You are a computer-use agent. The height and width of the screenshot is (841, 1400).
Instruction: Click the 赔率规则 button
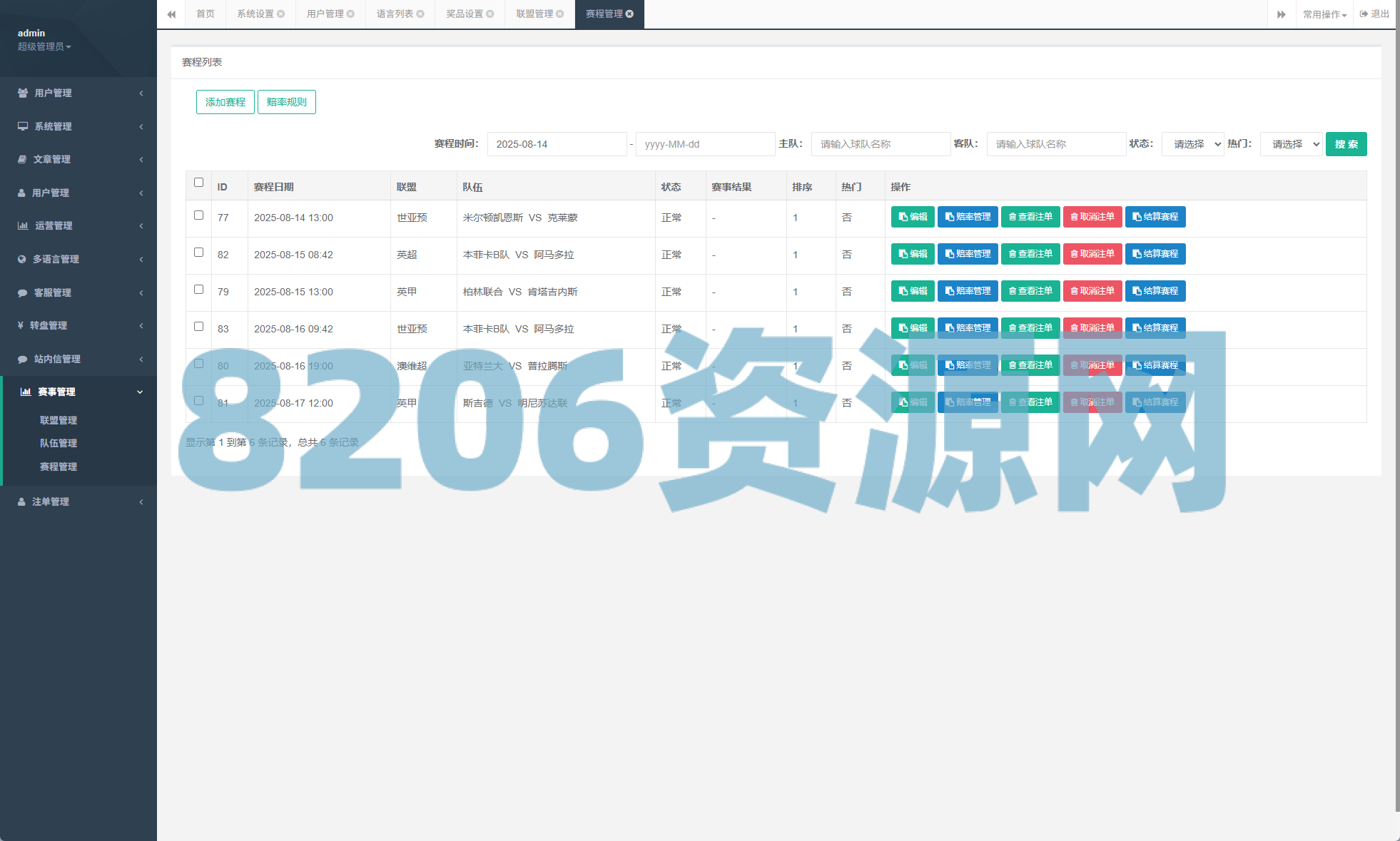coord(287,102)
